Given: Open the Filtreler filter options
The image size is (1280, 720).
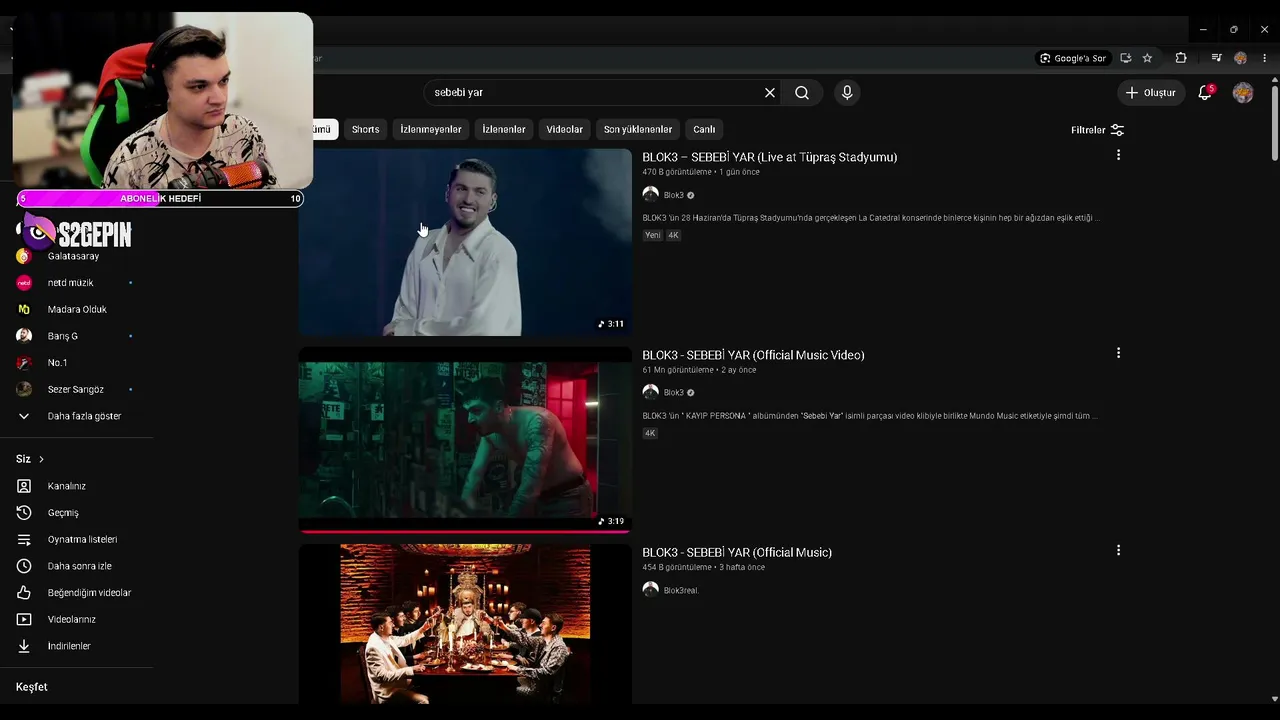Looking at the screenshot, I should click(1097, 130).
